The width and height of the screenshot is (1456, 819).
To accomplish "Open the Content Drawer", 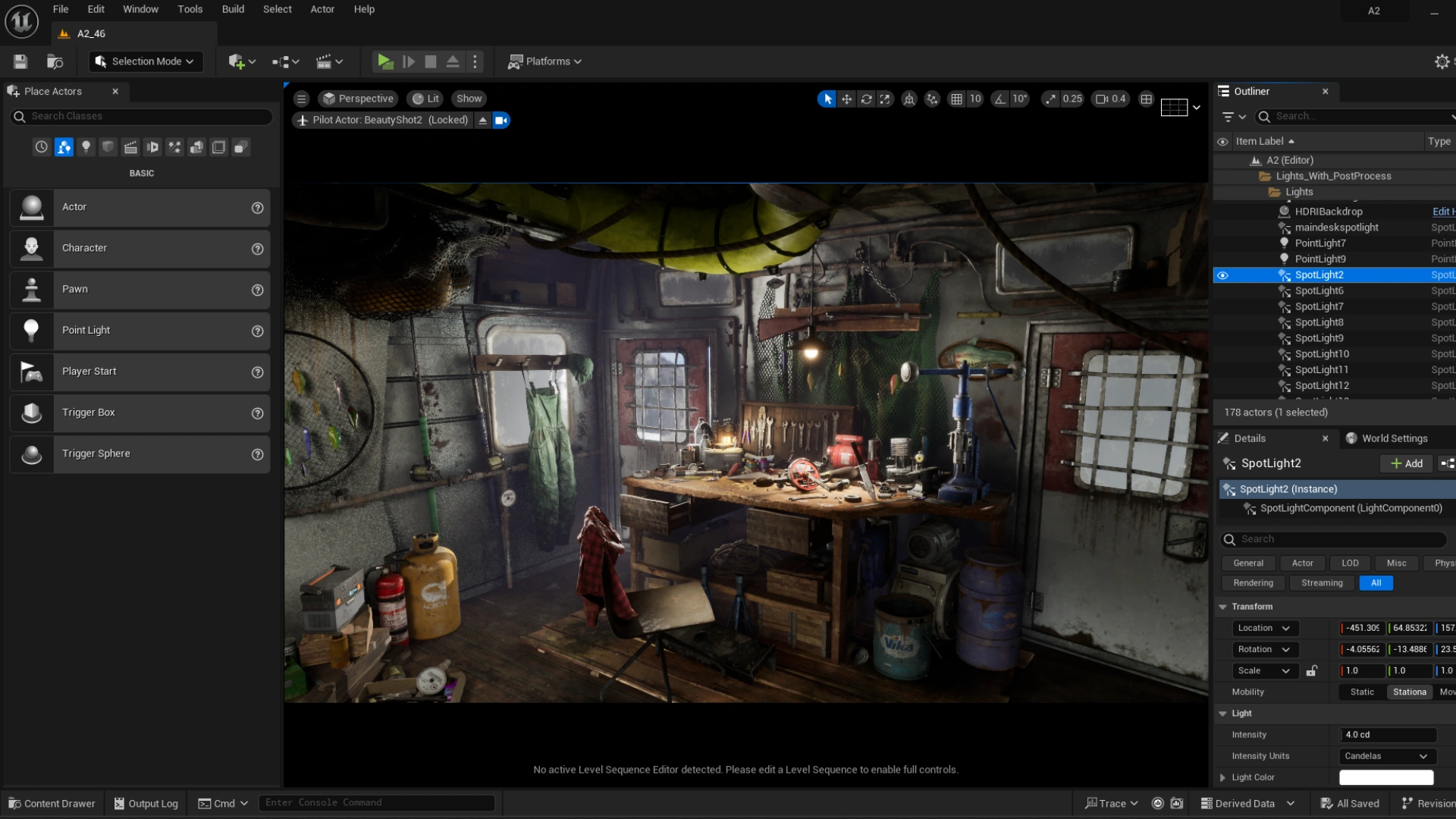I will click(x=51, y=803).
